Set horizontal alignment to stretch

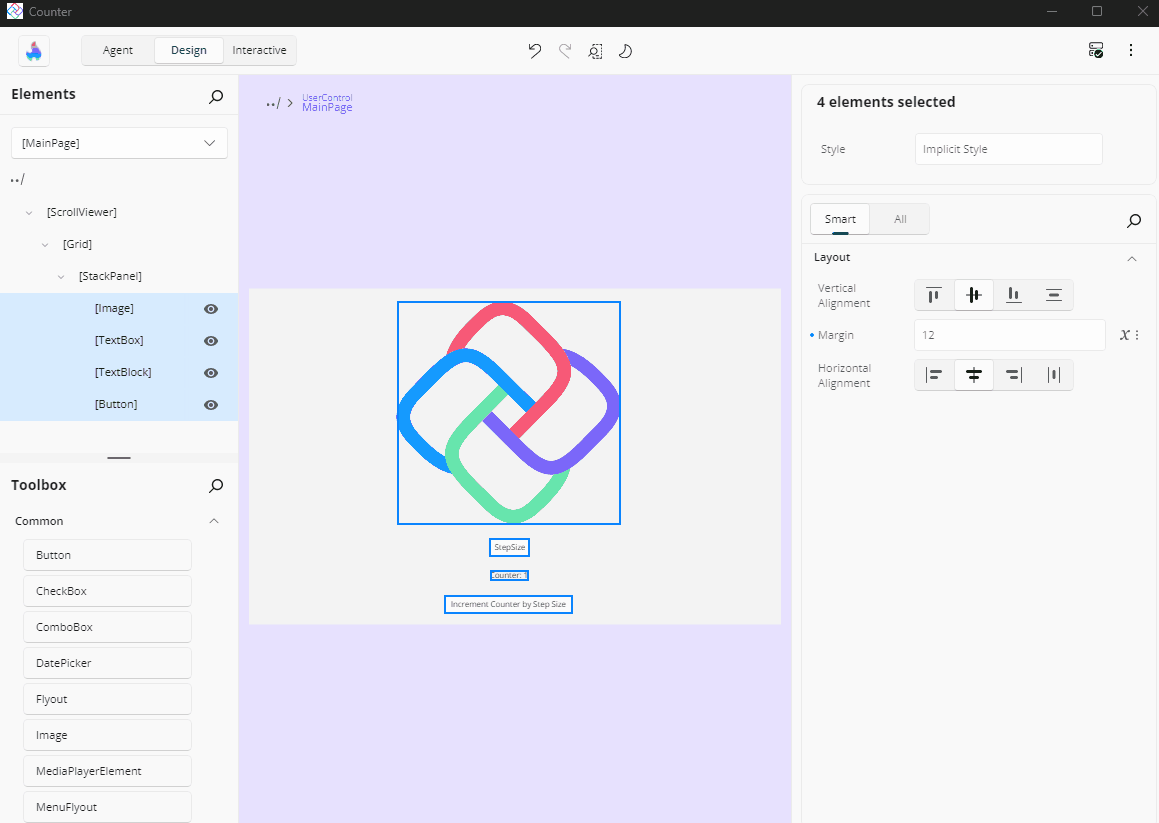[1053, 375]
